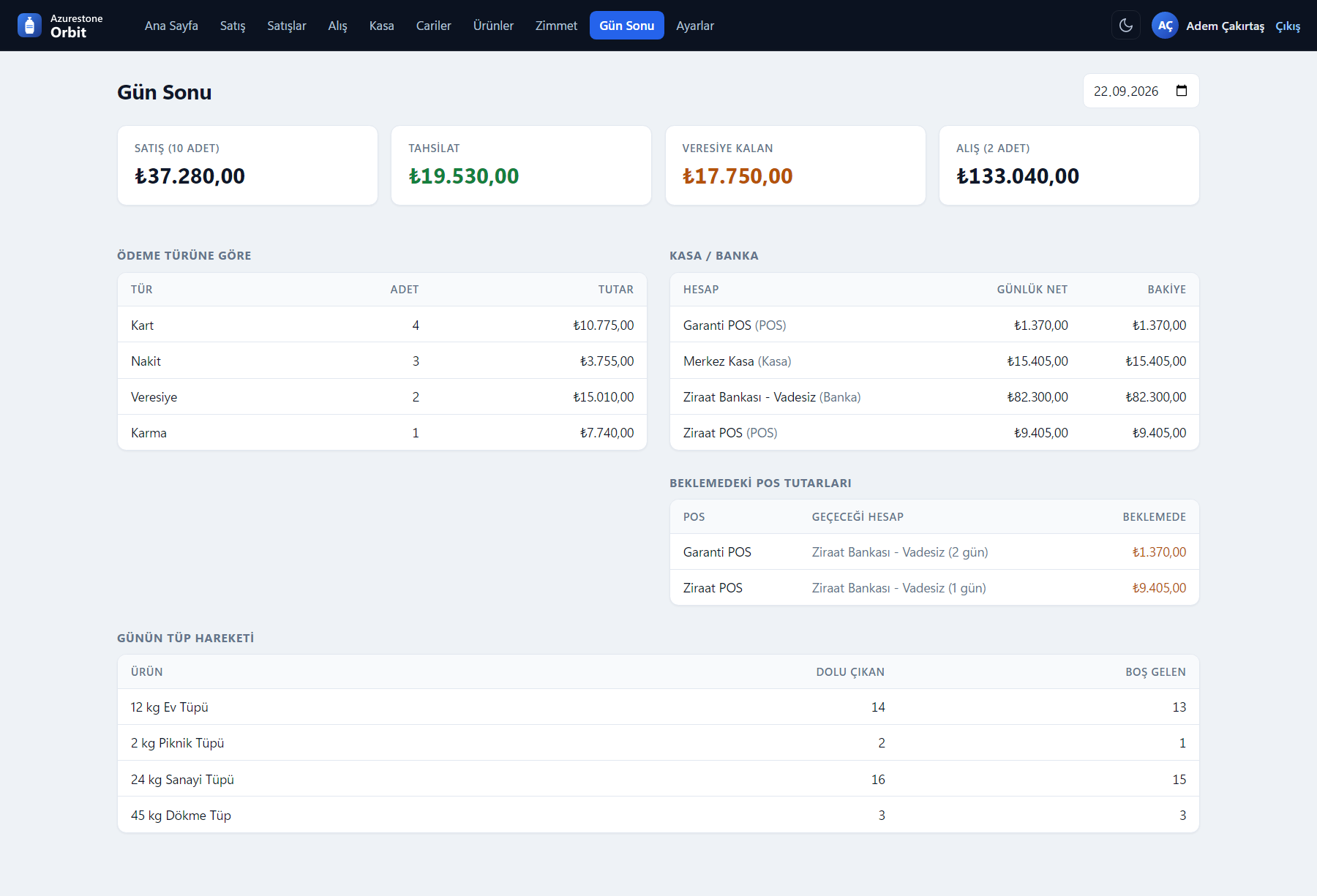
Task: Open the Zimmet menu item
Action: coord(556,26)
